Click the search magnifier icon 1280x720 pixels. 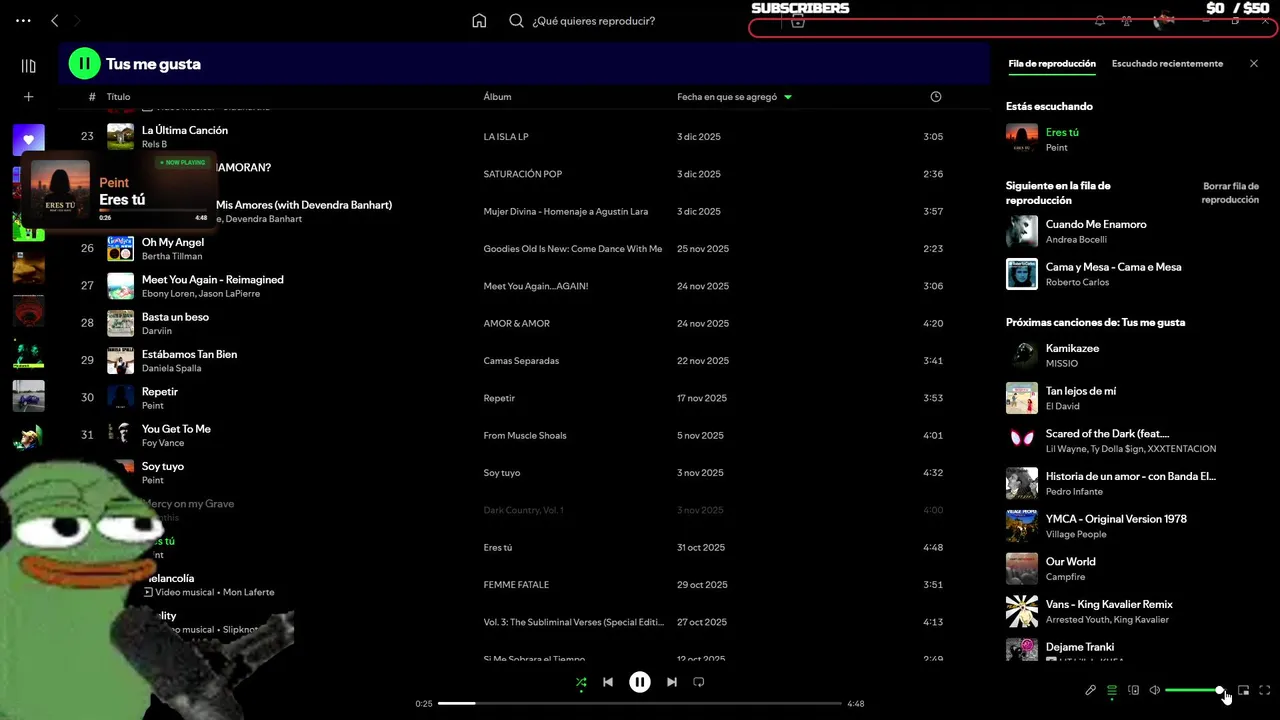coord(516,20)
